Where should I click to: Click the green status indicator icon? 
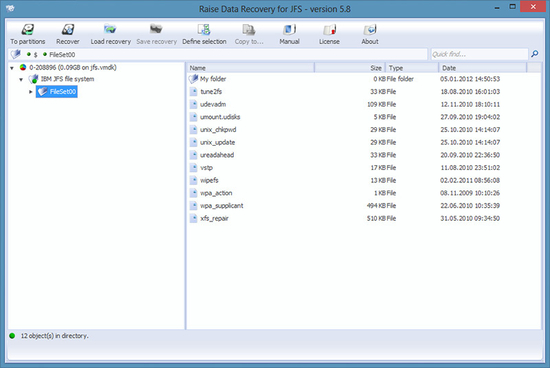coord(12,336)
